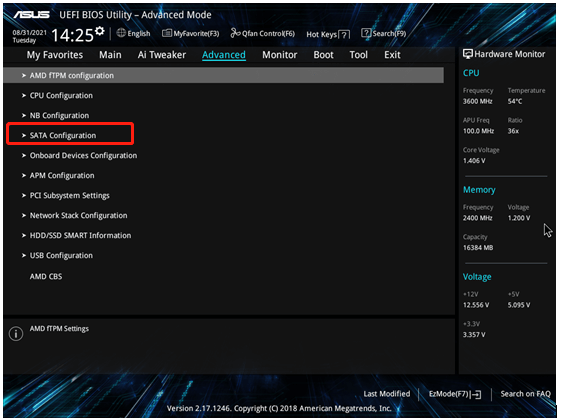Change language via English label

click(139, 34)
